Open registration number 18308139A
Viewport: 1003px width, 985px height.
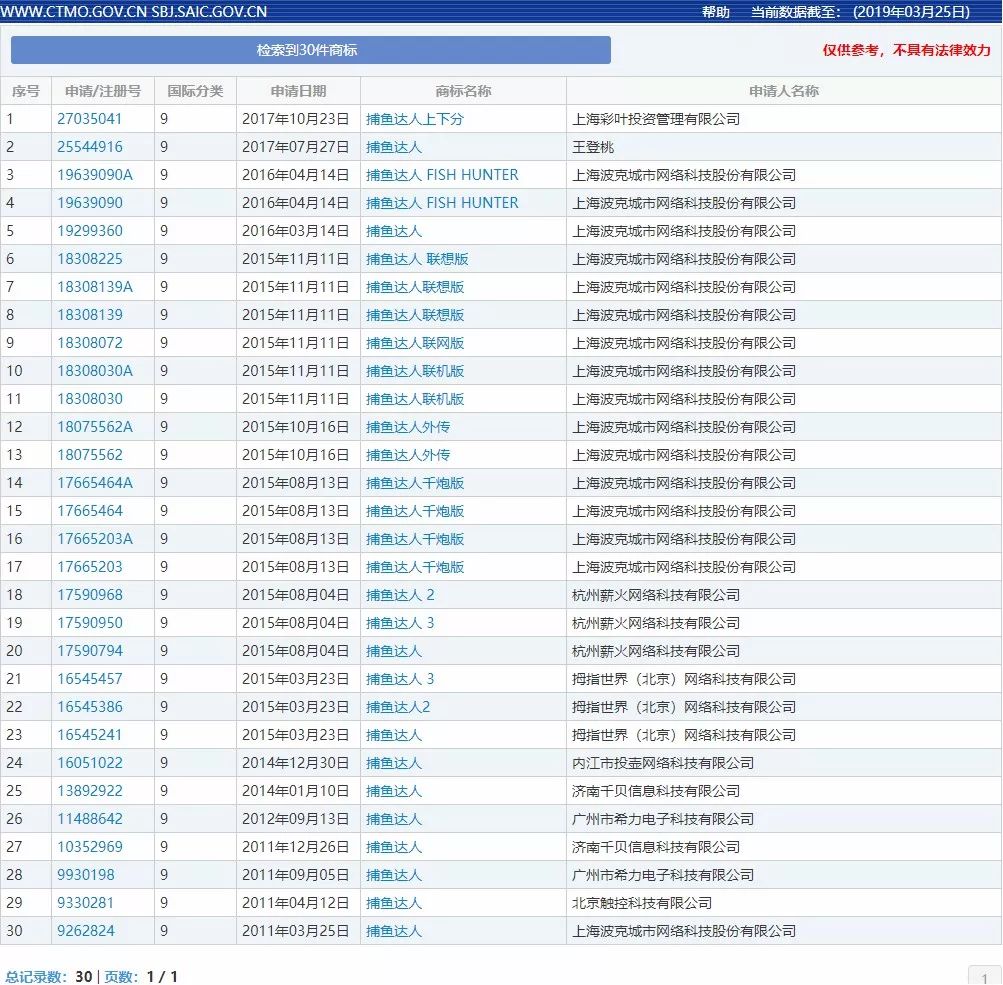tap(95, 287)
